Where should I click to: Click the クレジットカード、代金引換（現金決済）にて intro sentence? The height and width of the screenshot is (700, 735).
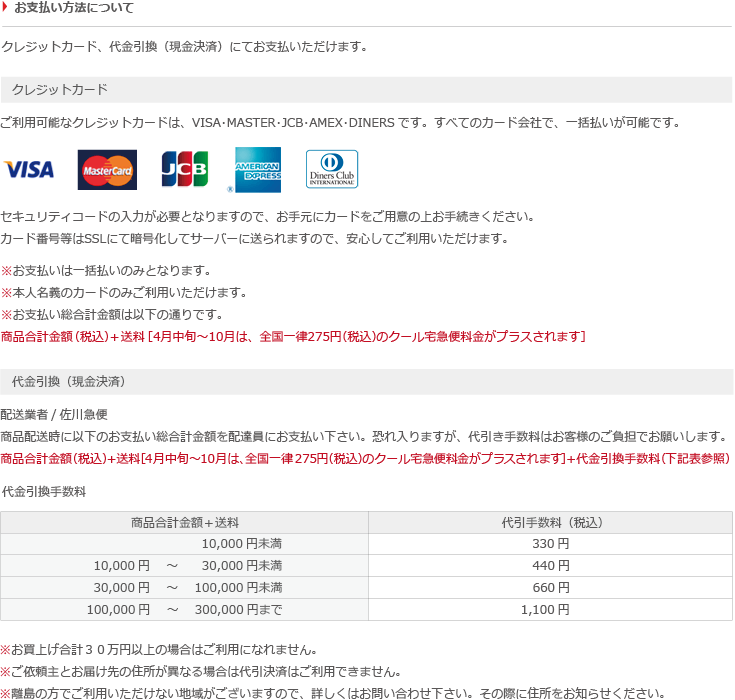click(185, 47)
